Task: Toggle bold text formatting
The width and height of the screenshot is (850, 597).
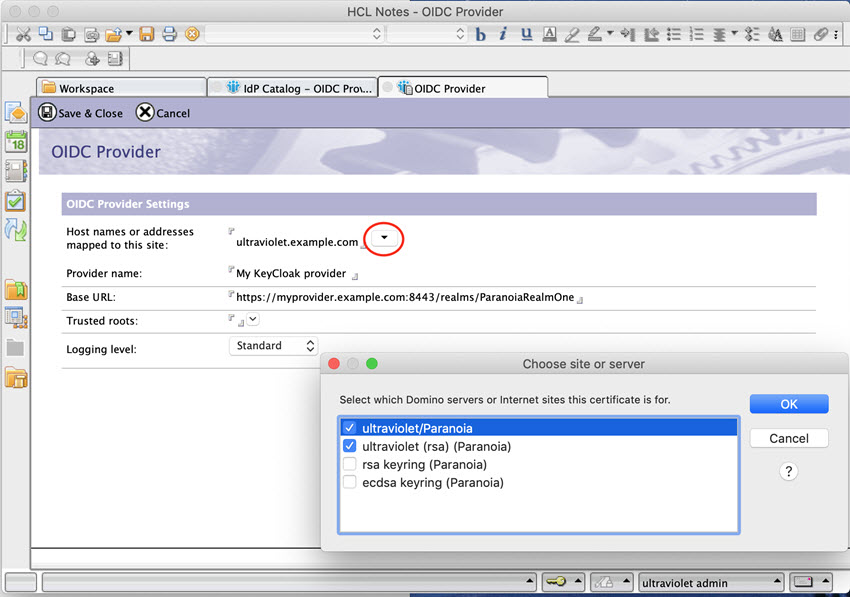Action: [x=480, y=34]
